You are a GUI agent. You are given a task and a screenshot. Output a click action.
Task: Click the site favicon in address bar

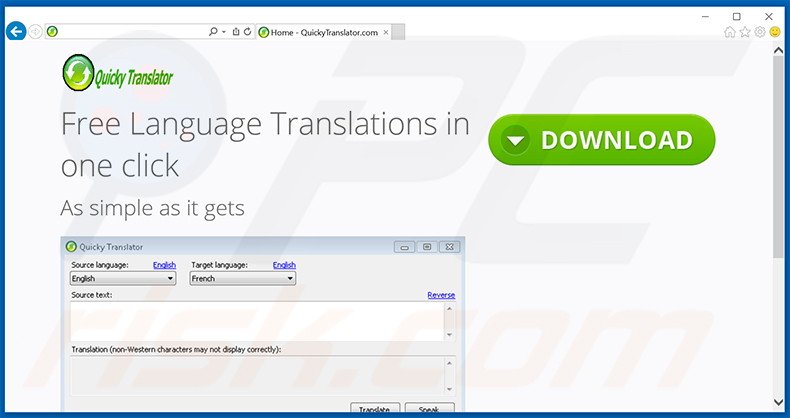click(52, 32)
